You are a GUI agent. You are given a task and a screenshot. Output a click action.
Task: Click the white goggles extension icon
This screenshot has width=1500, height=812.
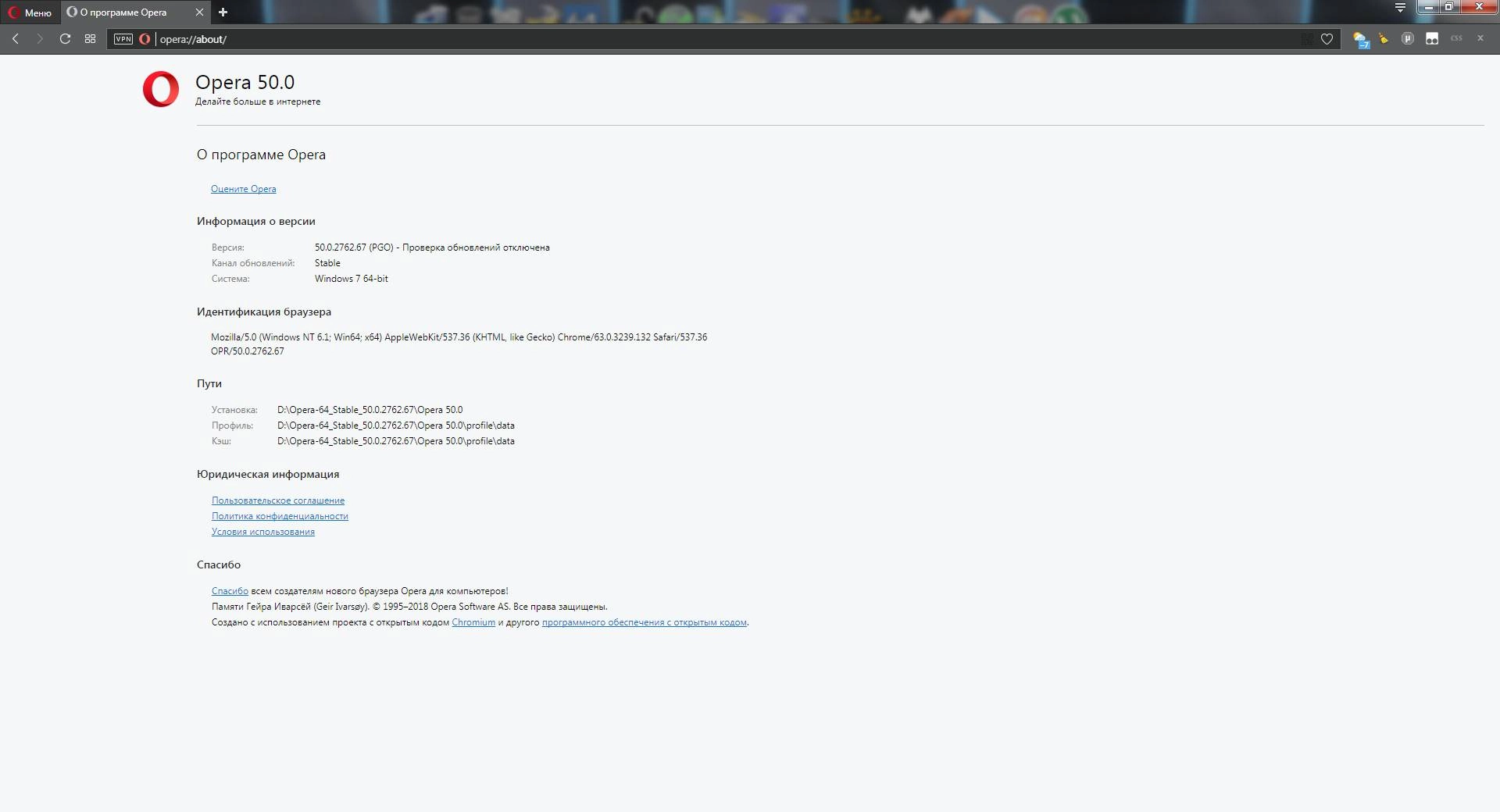pyautogui.click(x=1432, y=38)
